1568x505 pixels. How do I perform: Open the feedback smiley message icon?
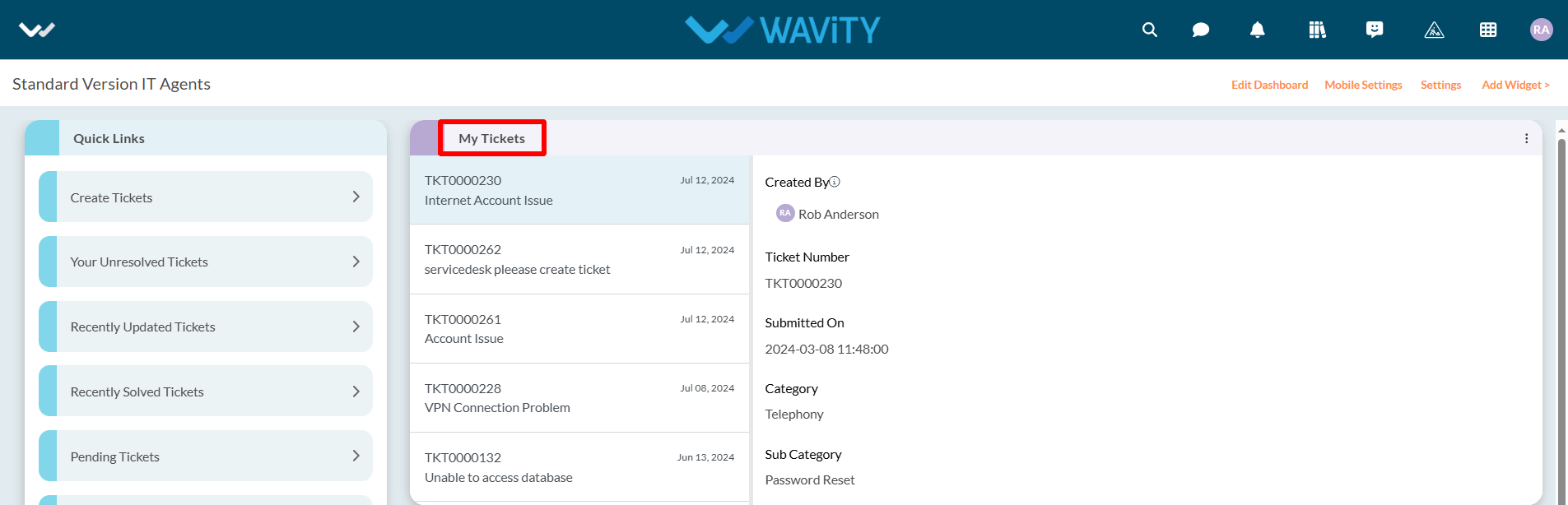coord(1375,30)
